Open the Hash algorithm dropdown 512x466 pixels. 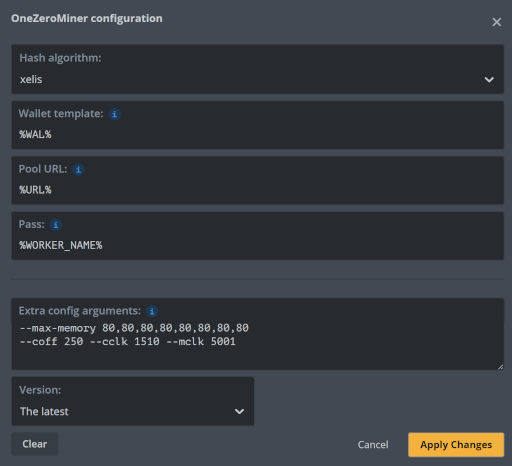(x=257, y=69)
